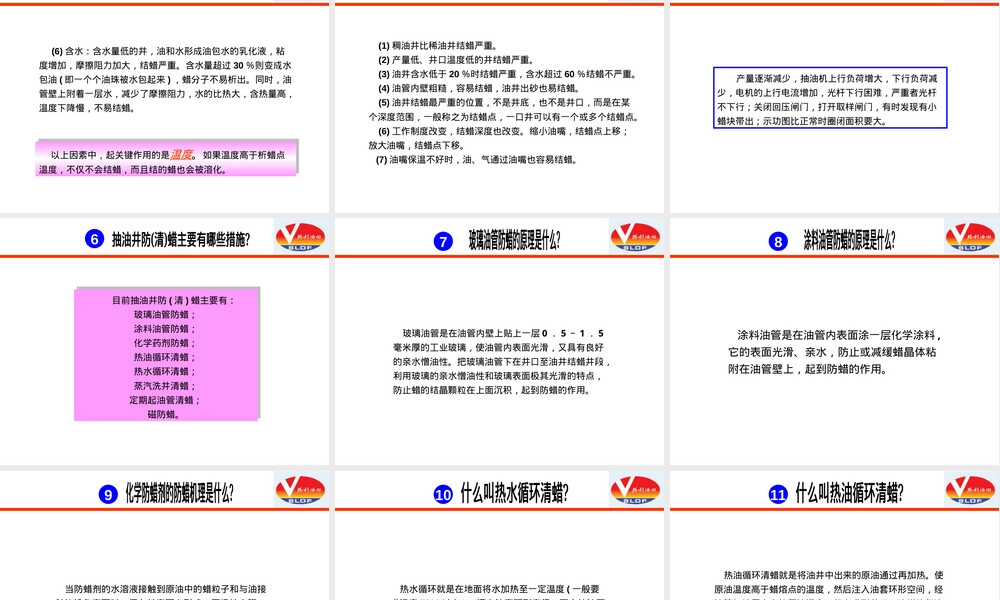Viewport: 1000px width, 600px height.
Task: Click the line 定期起油管清蜡; in the pink list
Action: [165, 400]
